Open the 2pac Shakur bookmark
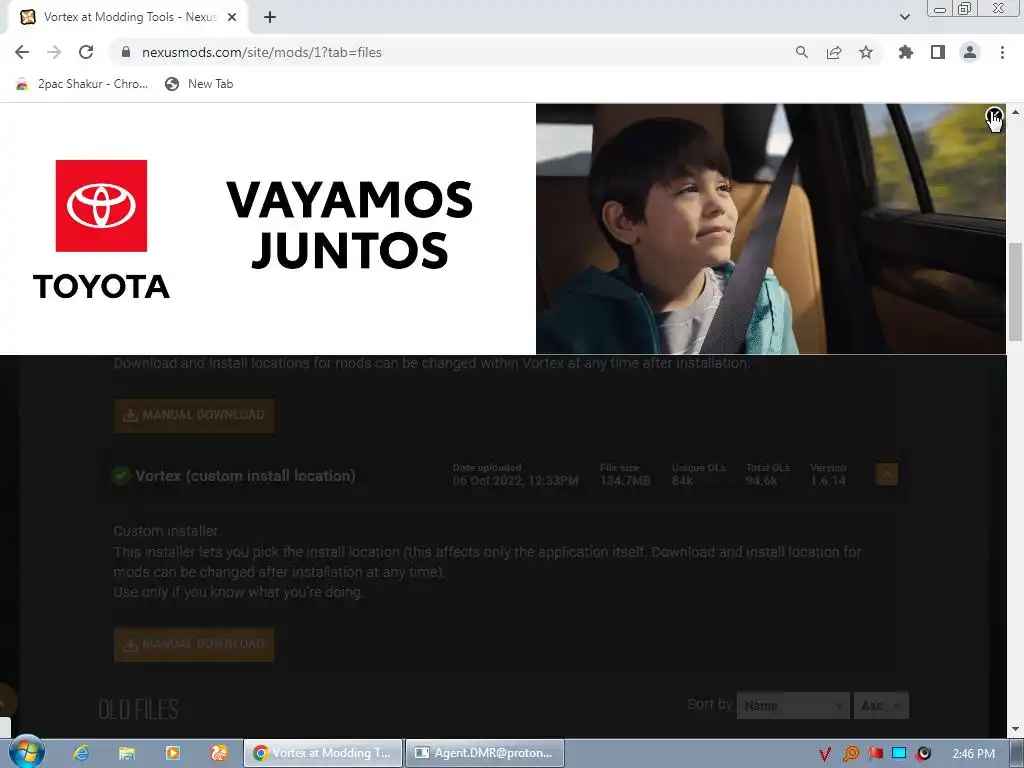This screenshot has height=768, width=1024. pos(82,84)
